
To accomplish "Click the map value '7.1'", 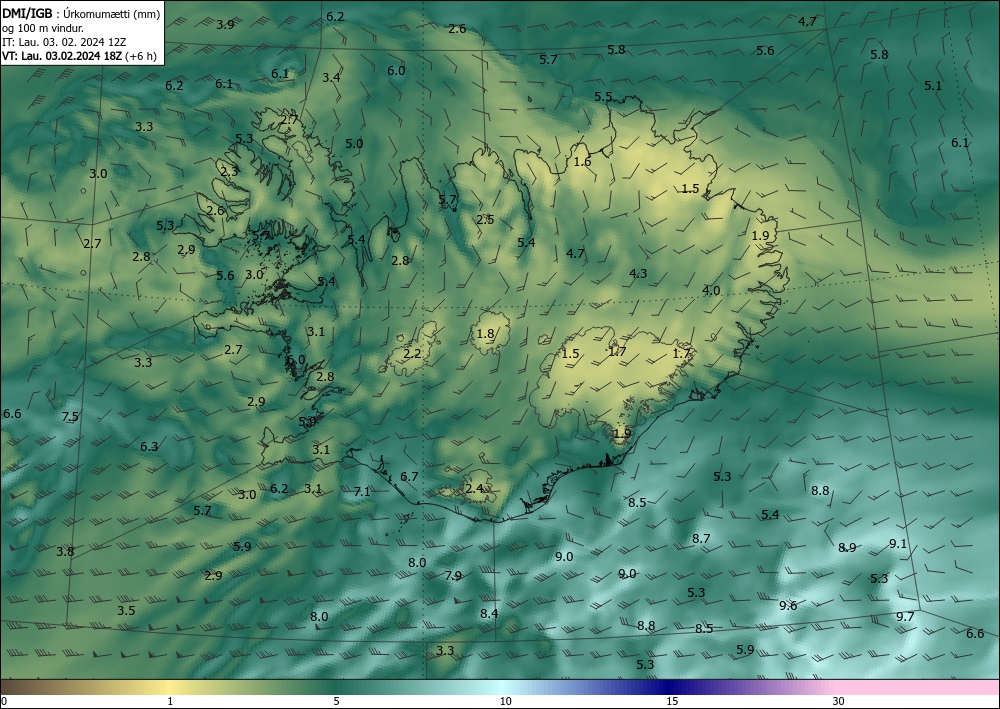I will pyautogui.click(x=362, y=492).
